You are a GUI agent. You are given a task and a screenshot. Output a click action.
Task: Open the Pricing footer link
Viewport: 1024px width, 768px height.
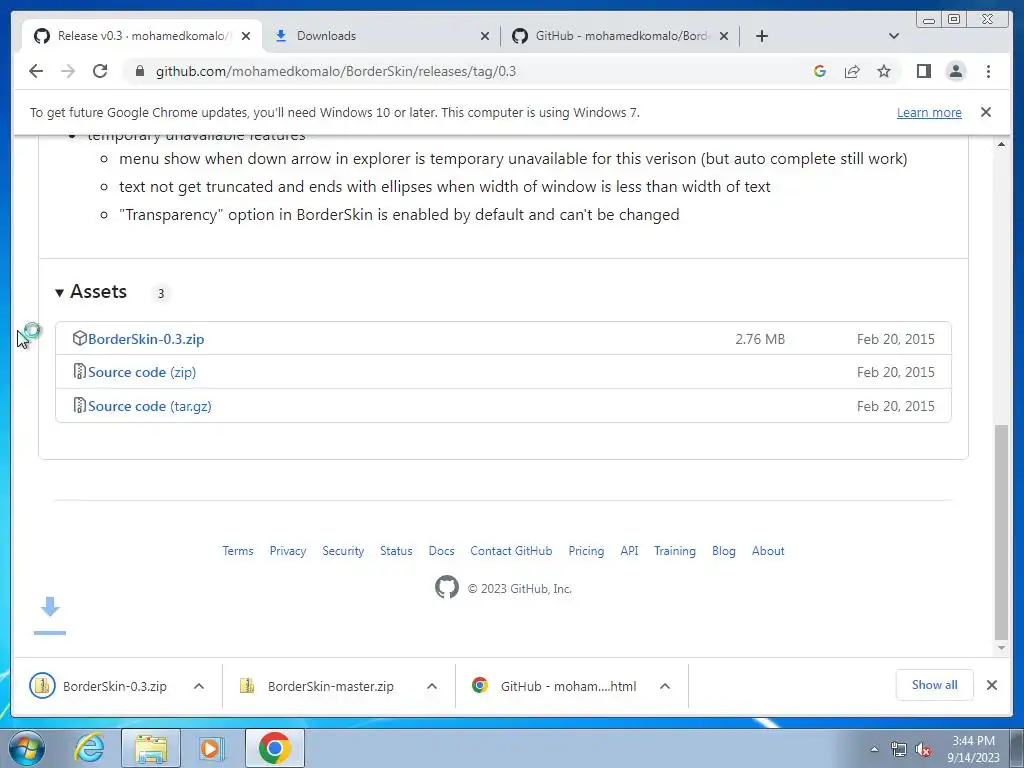(x=586, y=551)
